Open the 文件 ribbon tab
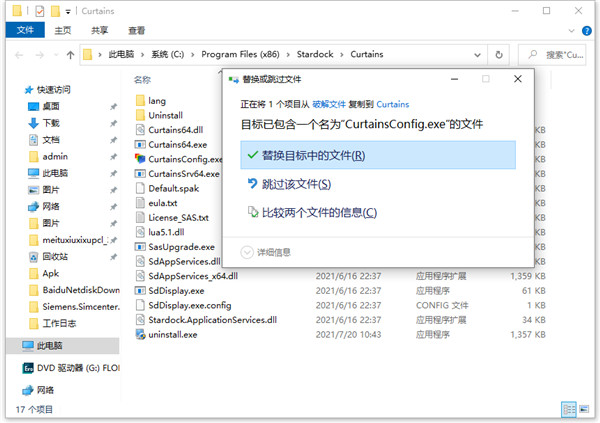 [25, 30]
